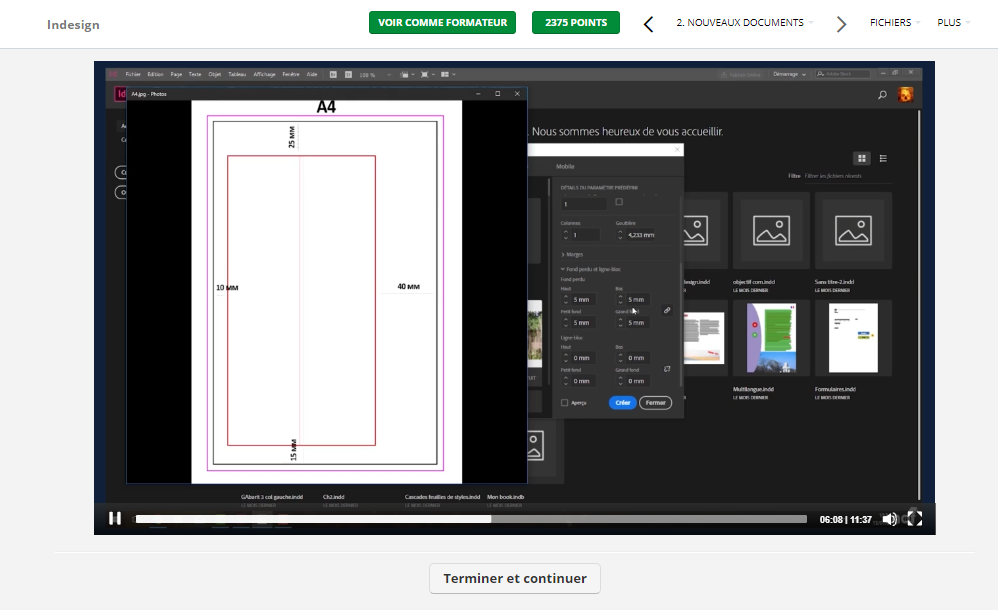Open the objectif com.indd thumbnail

pyautogui.click(x=771, y=231)
